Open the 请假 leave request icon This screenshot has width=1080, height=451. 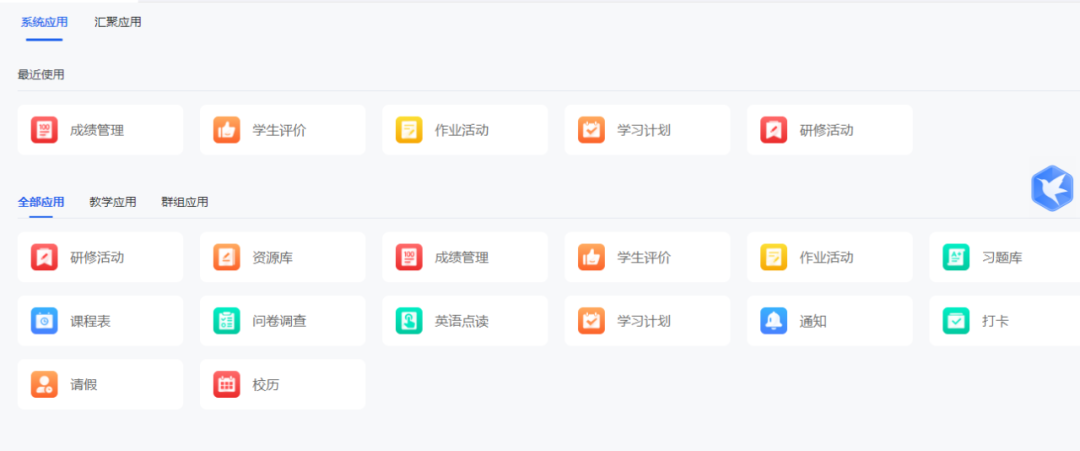click(x=44, y=384)
